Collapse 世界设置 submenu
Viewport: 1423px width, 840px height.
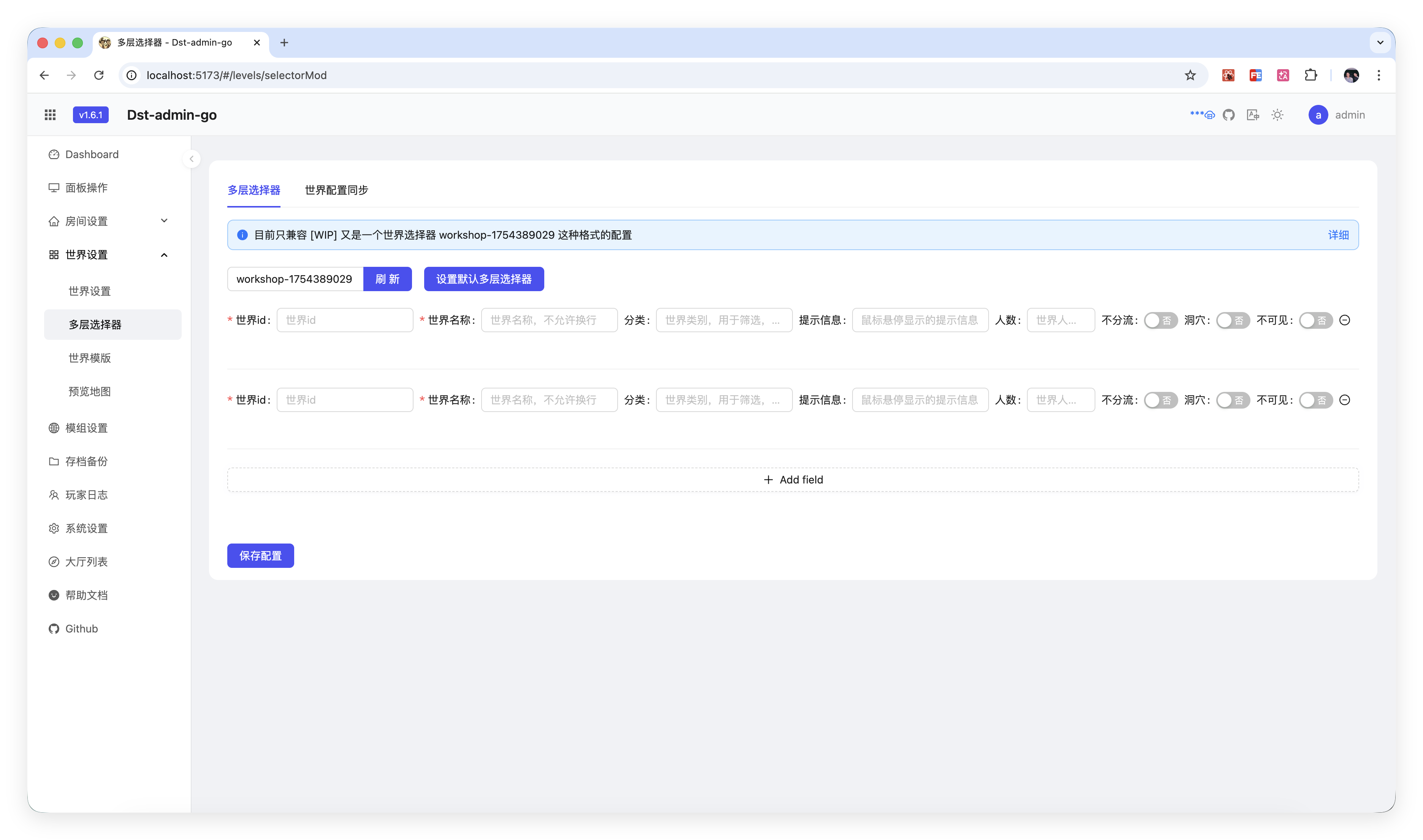point(113,255)
